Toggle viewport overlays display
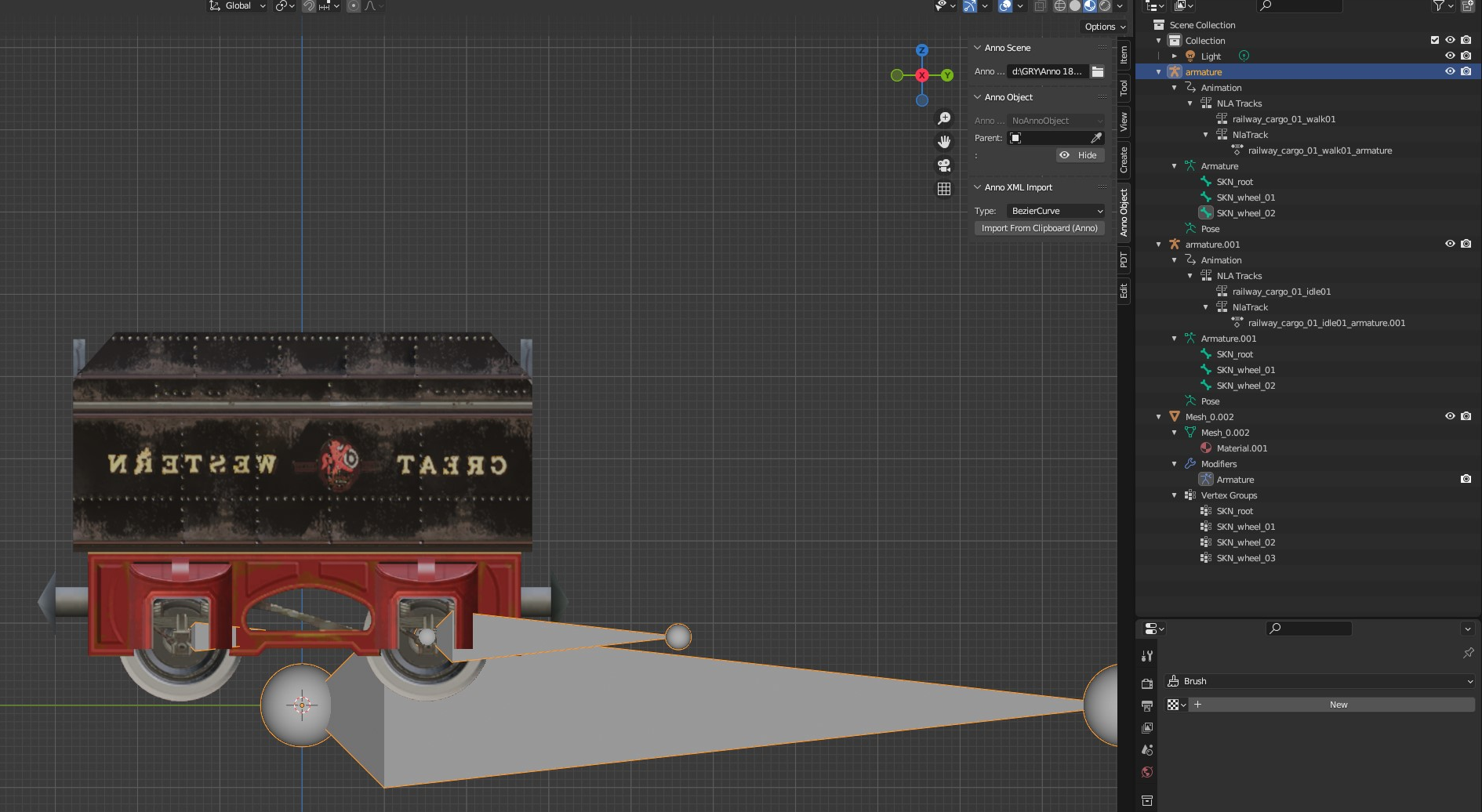 pyautogui.click(x=1005, y=6)
